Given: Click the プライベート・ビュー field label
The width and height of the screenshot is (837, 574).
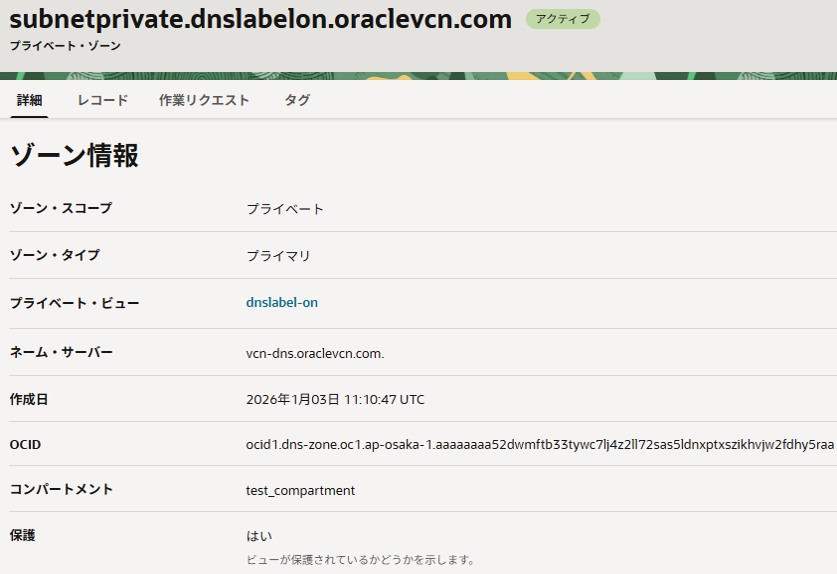Looking at the screenshot, I should [x=75, y=303].
